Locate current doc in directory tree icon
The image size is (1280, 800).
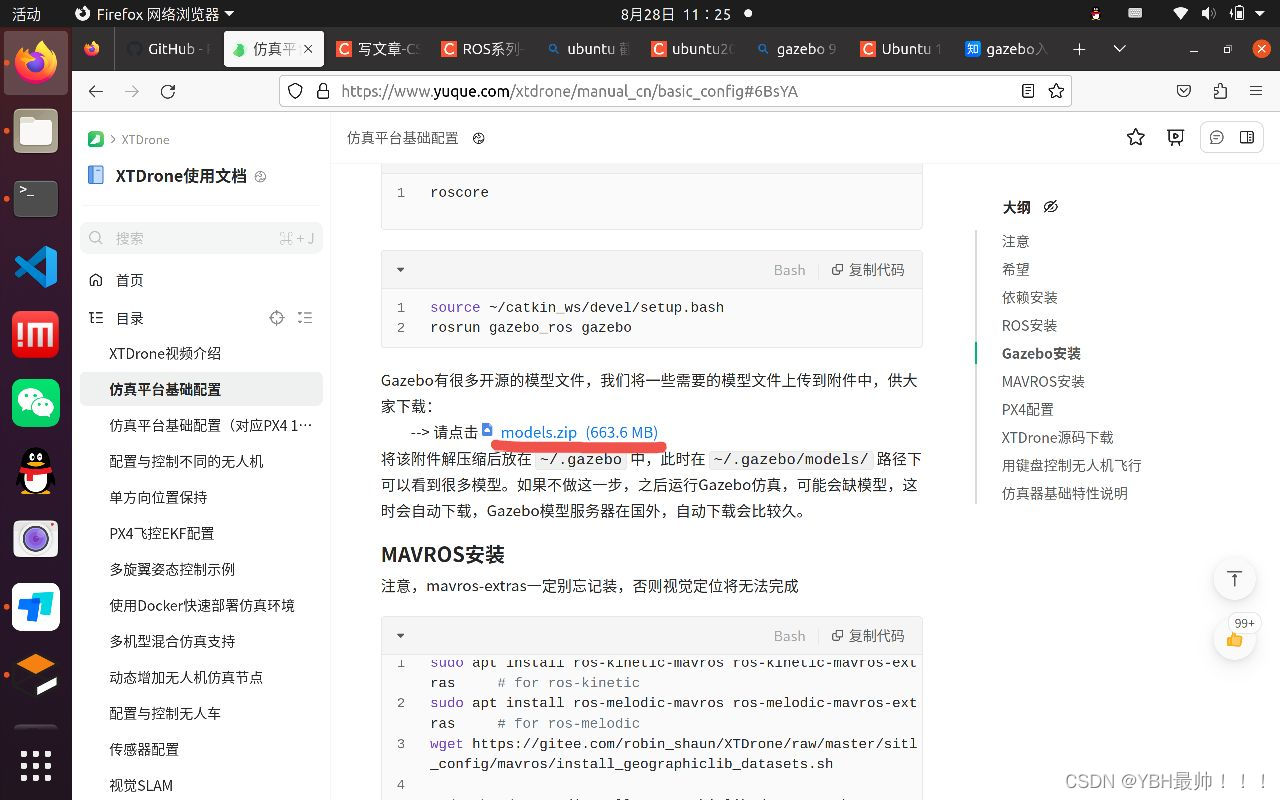(277, 318)
